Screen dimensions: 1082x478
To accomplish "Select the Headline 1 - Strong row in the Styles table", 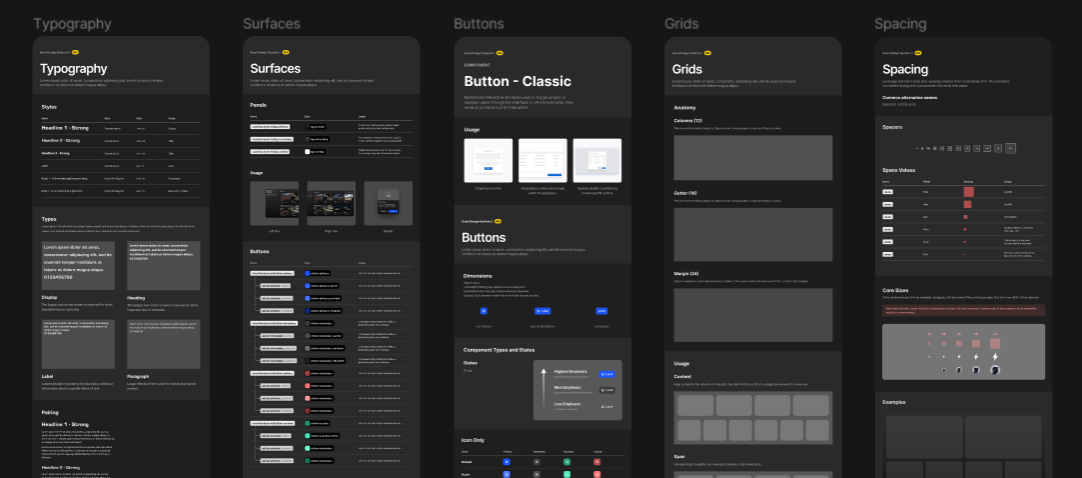I will pos(121,128).
